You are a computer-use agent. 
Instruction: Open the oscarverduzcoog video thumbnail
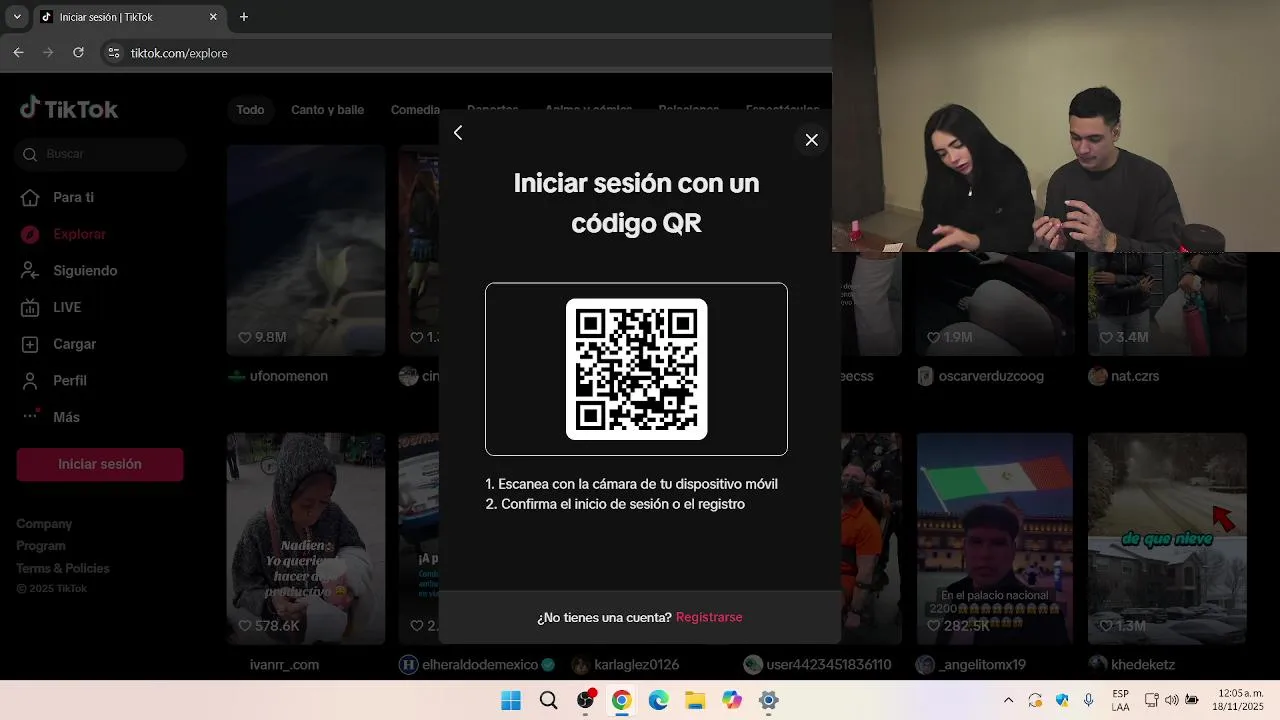(995, 304)
